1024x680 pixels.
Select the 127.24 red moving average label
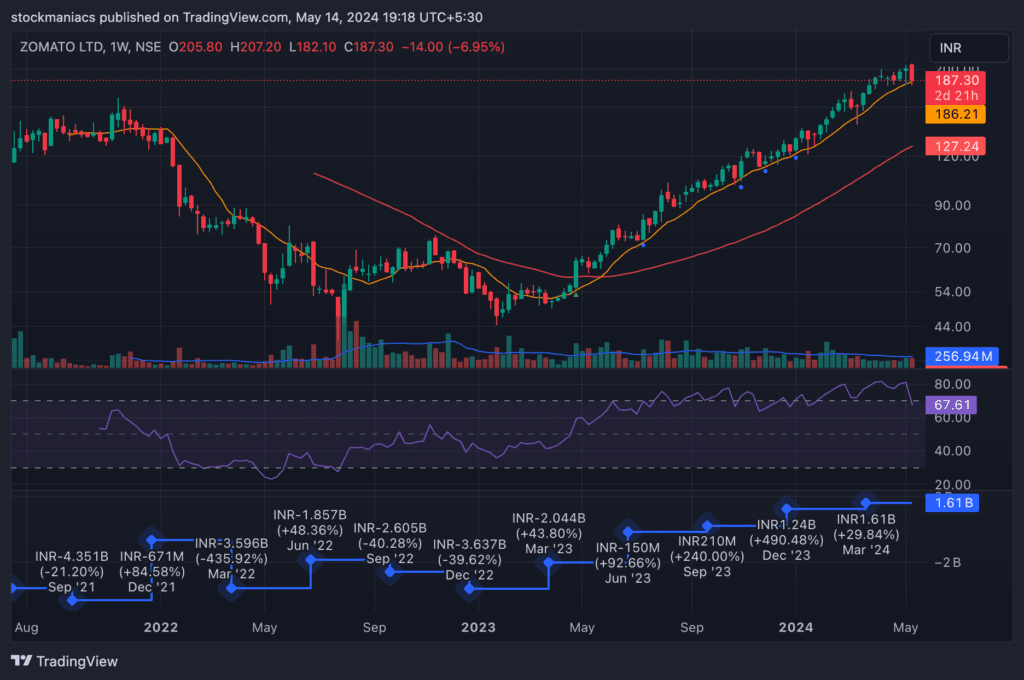click(955, 146)
